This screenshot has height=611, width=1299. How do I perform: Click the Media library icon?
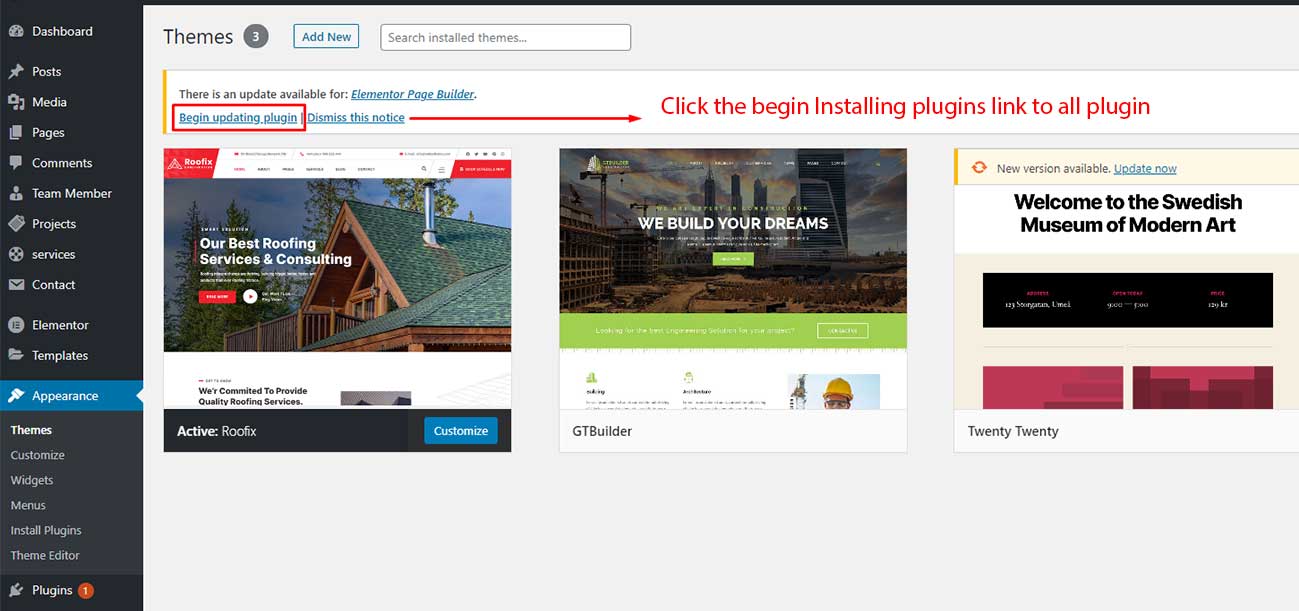[16, 102]
